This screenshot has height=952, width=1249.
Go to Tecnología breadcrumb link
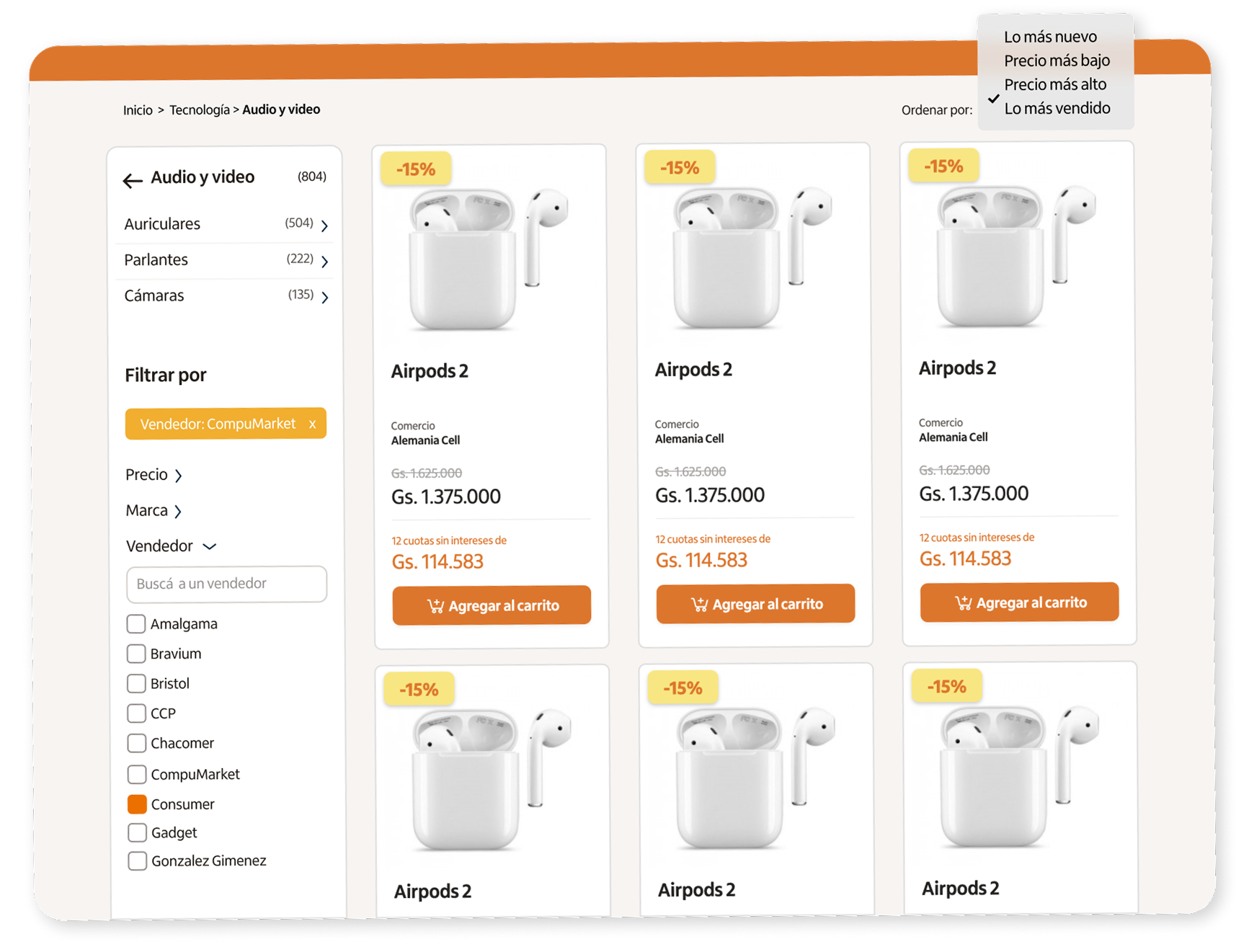199,110
